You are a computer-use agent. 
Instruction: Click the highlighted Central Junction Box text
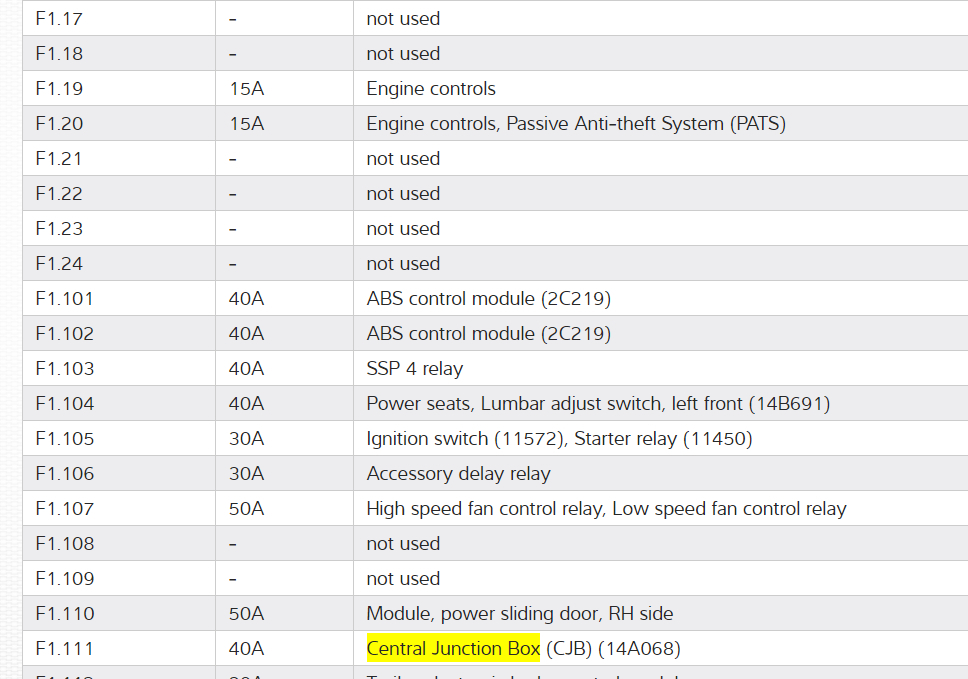453,649
